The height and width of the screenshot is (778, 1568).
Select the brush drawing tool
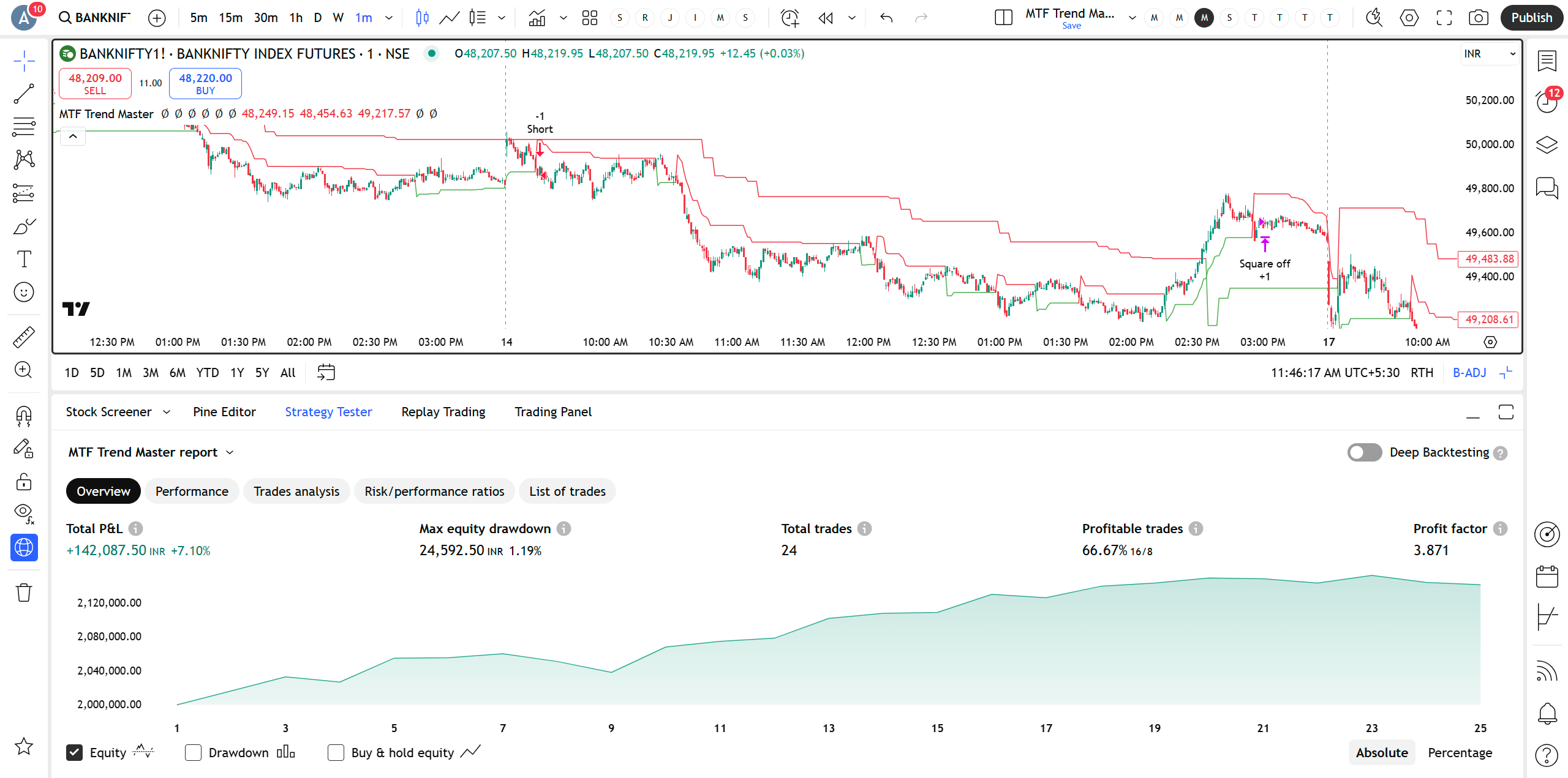pos(24,226)
